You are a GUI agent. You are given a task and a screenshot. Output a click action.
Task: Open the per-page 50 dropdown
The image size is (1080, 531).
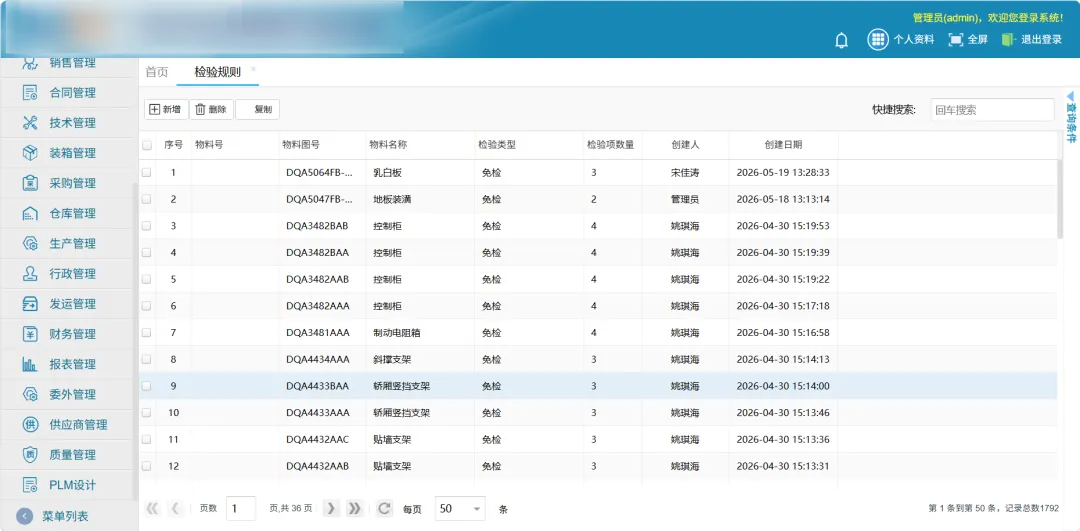point(460,509)
